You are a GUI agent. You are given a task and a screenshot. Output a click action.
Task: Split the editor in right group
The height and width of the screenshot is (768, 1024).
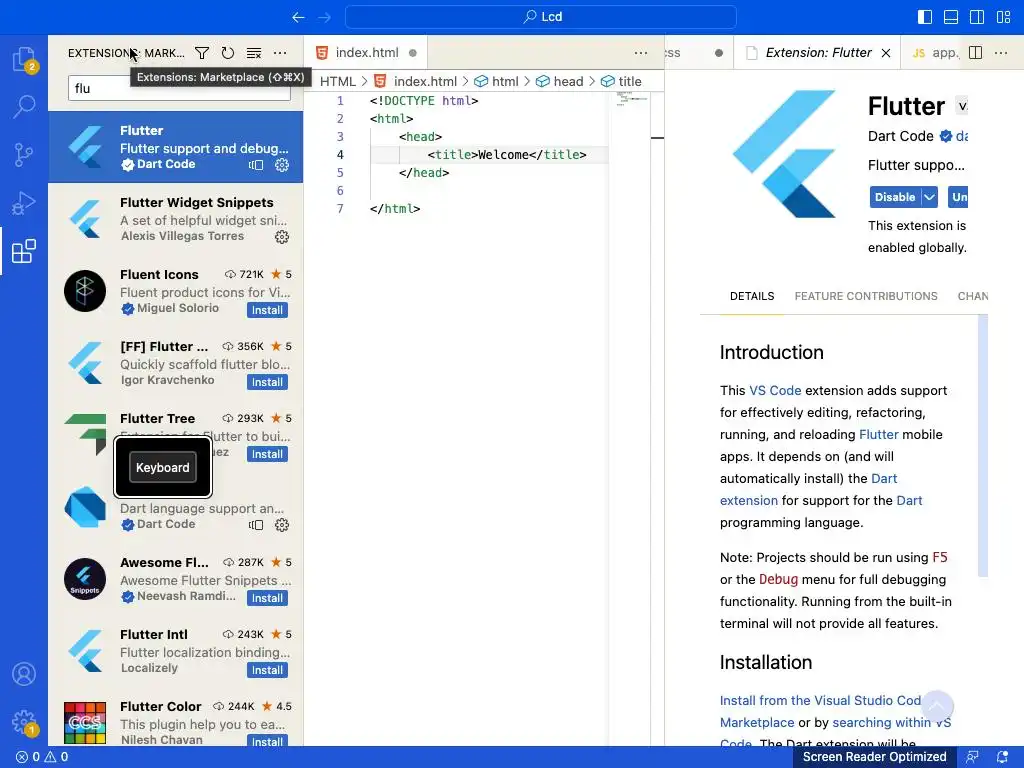pos(976,53)
